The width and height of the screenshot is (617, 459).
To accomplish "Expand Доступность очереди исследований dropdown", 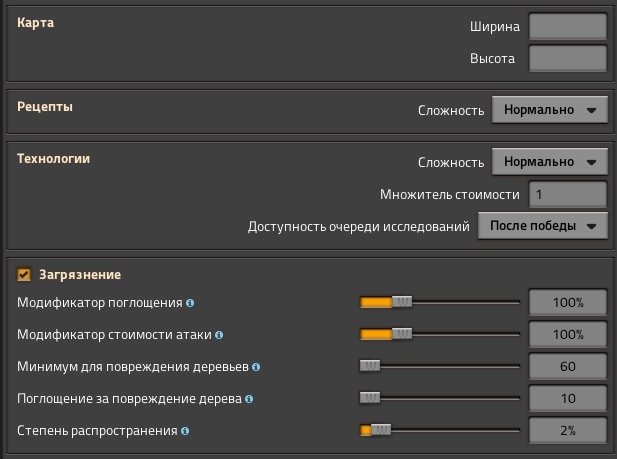I will 542,226.
